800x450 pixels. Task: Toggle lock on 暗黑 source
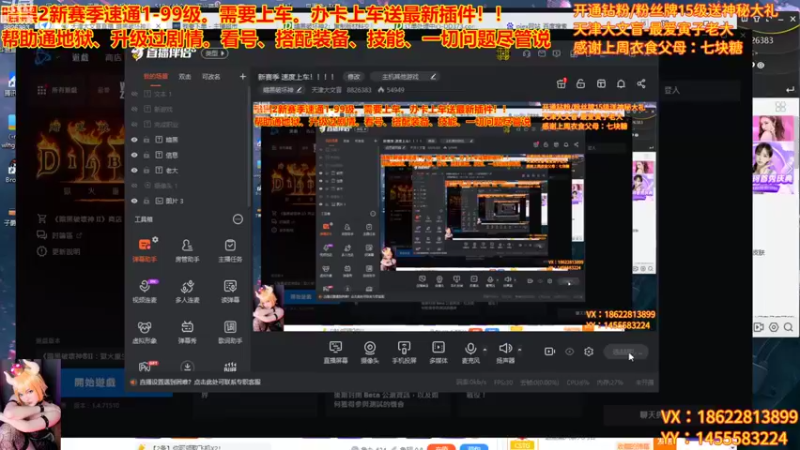click(x=146, y=140)
